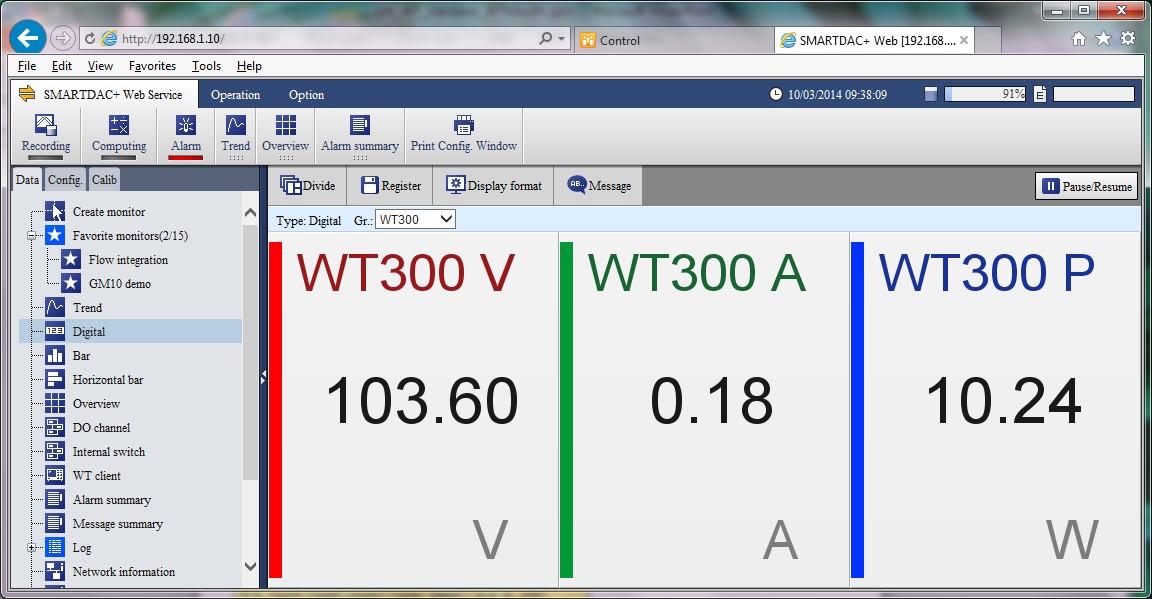The height and width of the screenshot is (599, 1152).
Task: Collapse the left sidebar panel handle
Action: point(263,377)
